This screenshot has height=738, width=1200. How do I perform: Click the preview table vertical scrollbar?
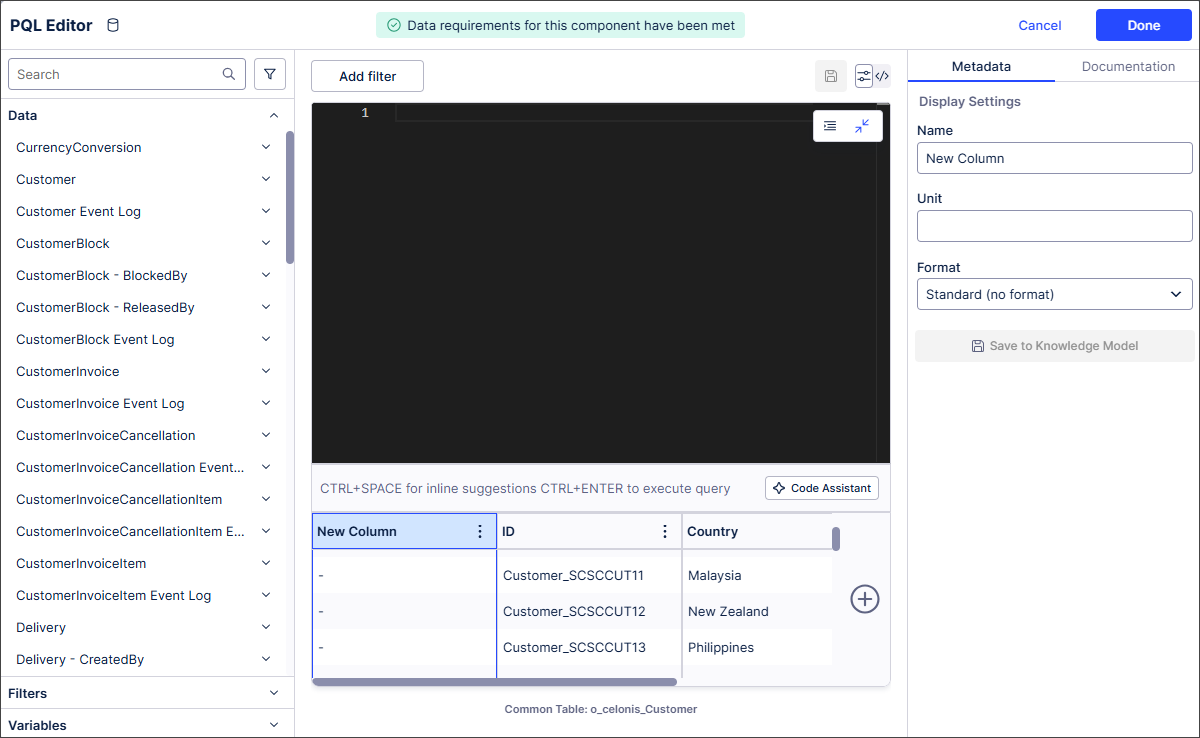click(836, 539)
